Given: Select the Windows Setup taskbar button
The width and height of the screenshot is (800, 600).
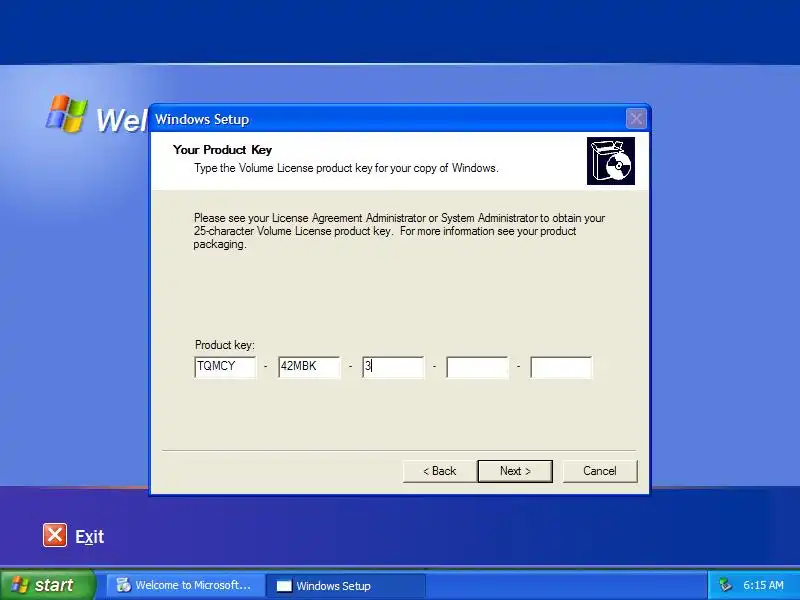Looking at the screenshot, I should (345, 586).
